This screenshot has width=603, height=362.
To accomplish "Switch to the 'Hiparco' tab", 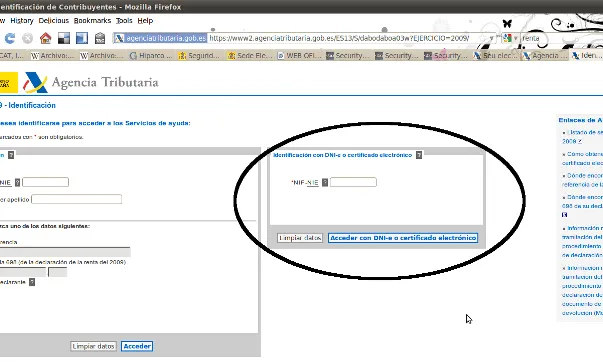I will tap(151, 56).
